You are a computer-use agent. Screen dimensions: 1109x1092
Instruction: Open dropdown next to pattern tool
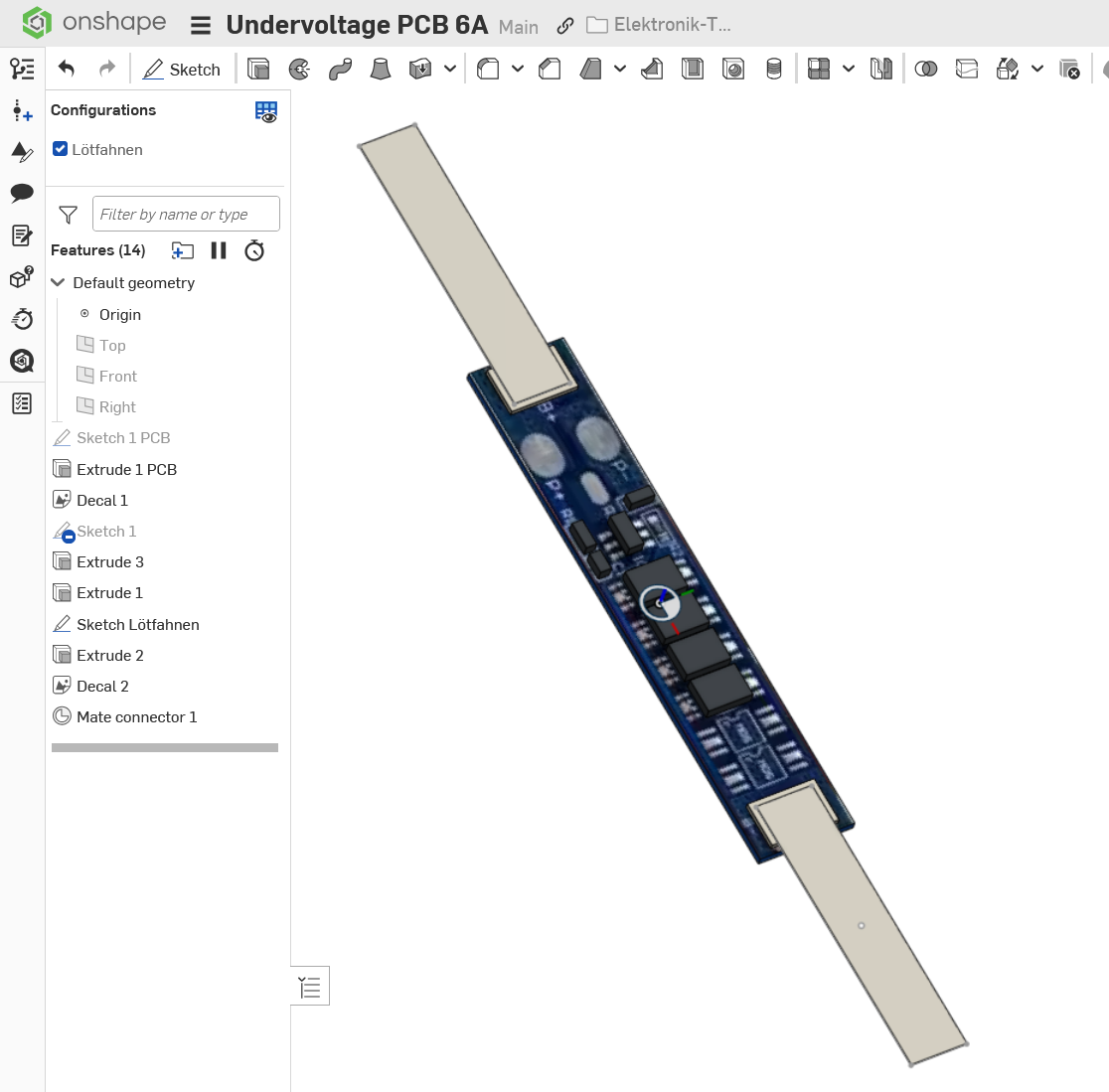[x=849, y=70]
